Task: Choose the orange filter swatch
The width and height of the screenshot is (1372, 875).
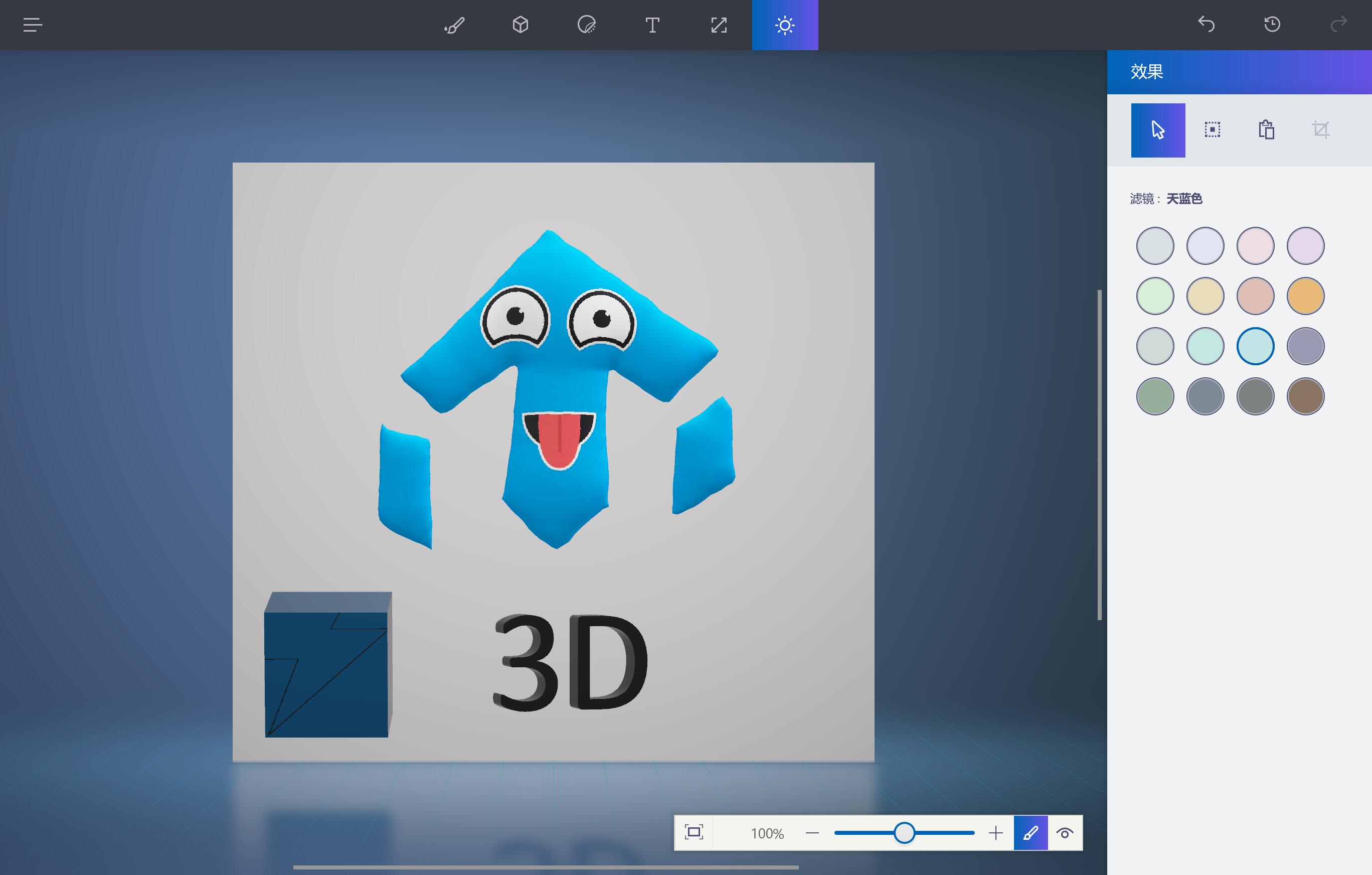Action: pyautogui.click(x=1305, y=296)
